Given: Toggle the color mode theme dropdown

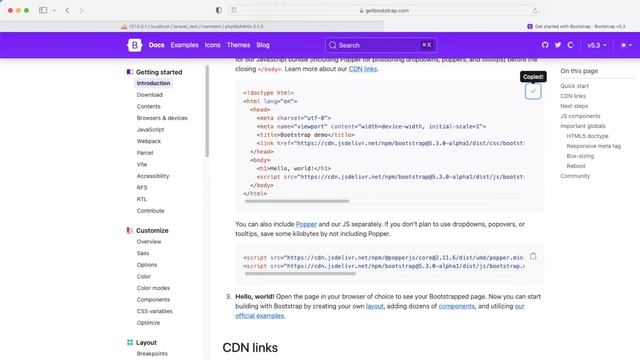Looking at the screenshot, I should pos(626,45).
